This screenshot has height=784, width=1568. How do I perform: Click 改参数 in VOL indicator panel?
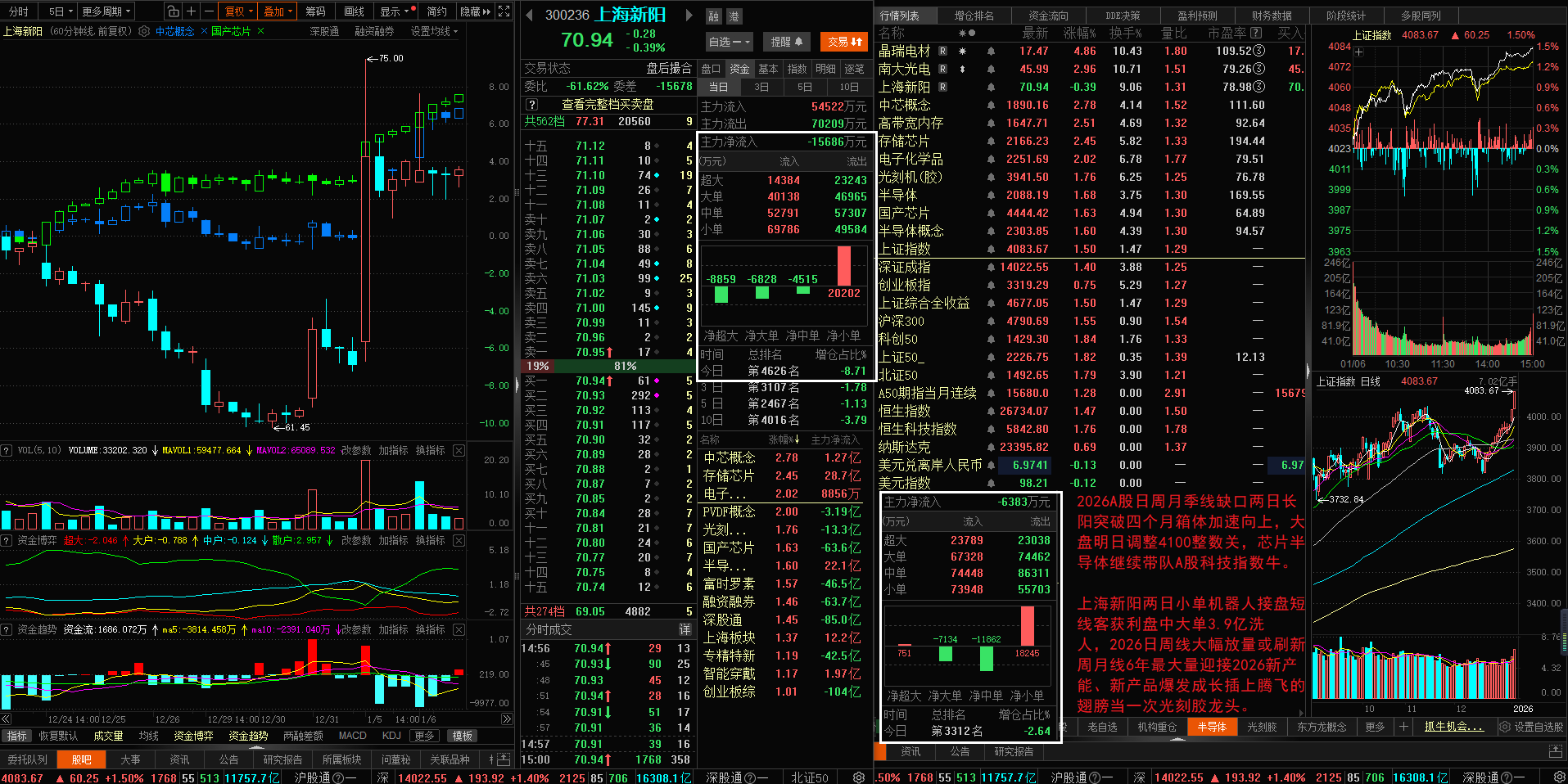[356, 450]
